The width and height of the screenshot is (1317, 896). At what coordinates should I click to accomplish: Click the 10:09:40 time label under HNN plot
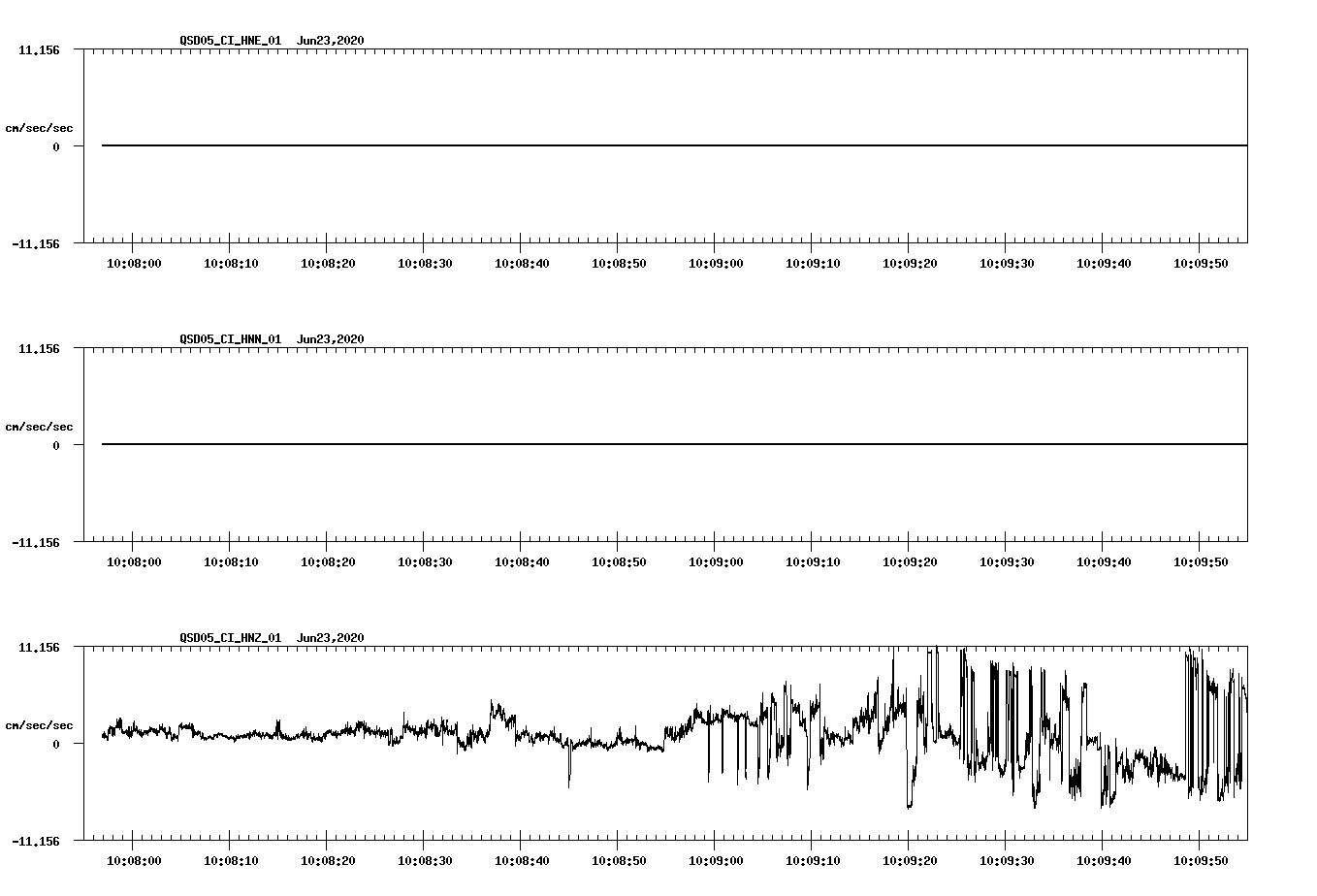(x=1104, y=562)
